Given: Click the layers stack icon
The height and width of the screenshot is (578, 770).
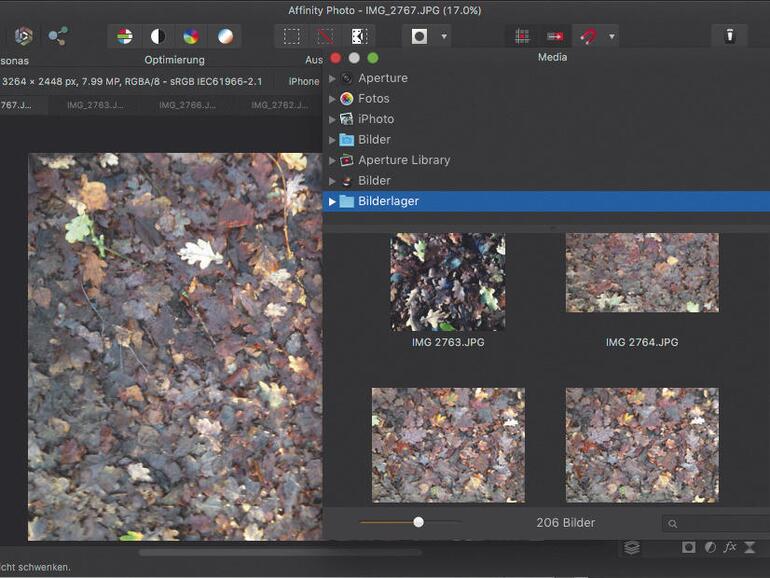Looking at the screenshot, I should (632, 547).
